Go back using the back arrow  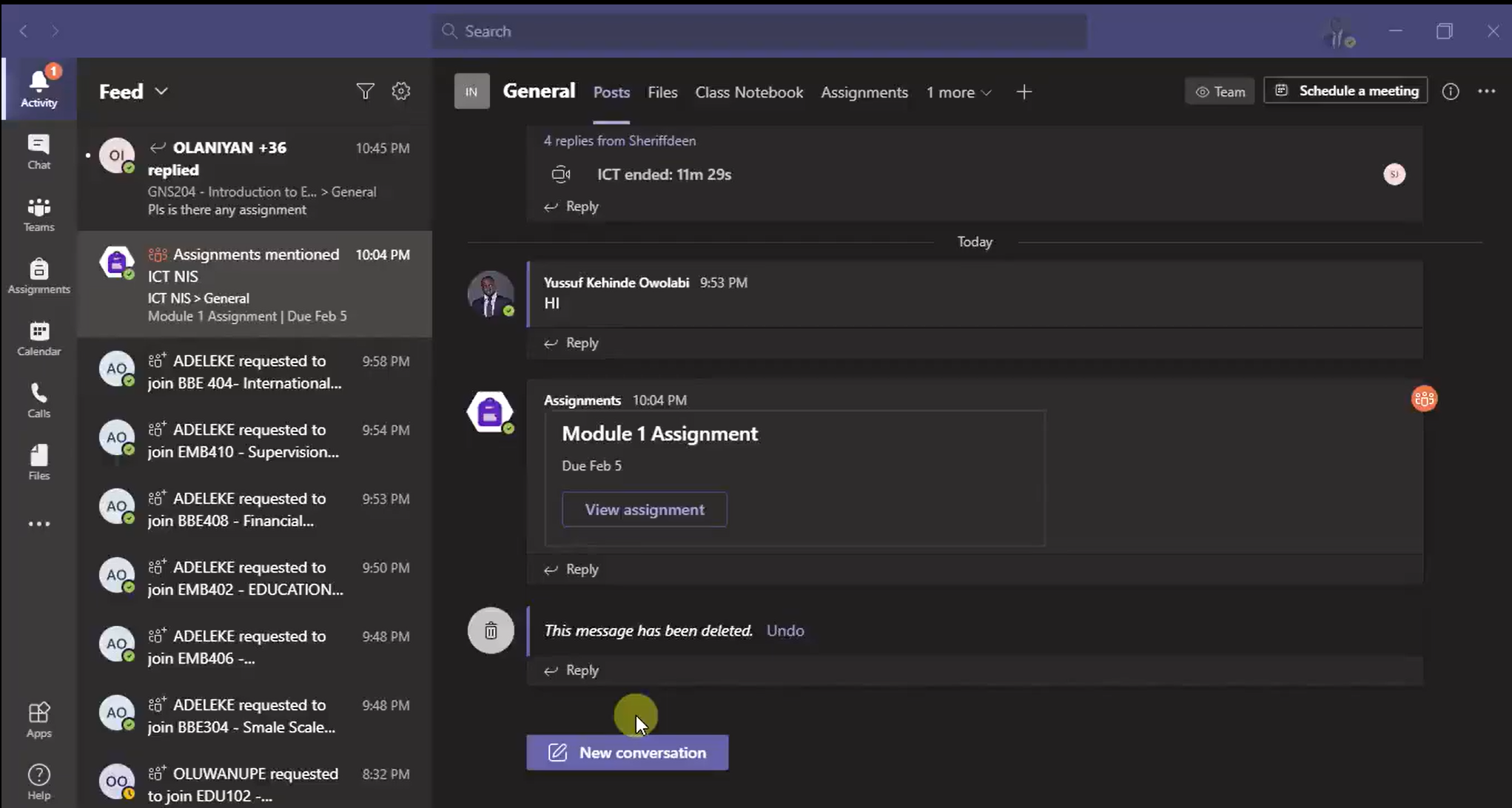24,31
